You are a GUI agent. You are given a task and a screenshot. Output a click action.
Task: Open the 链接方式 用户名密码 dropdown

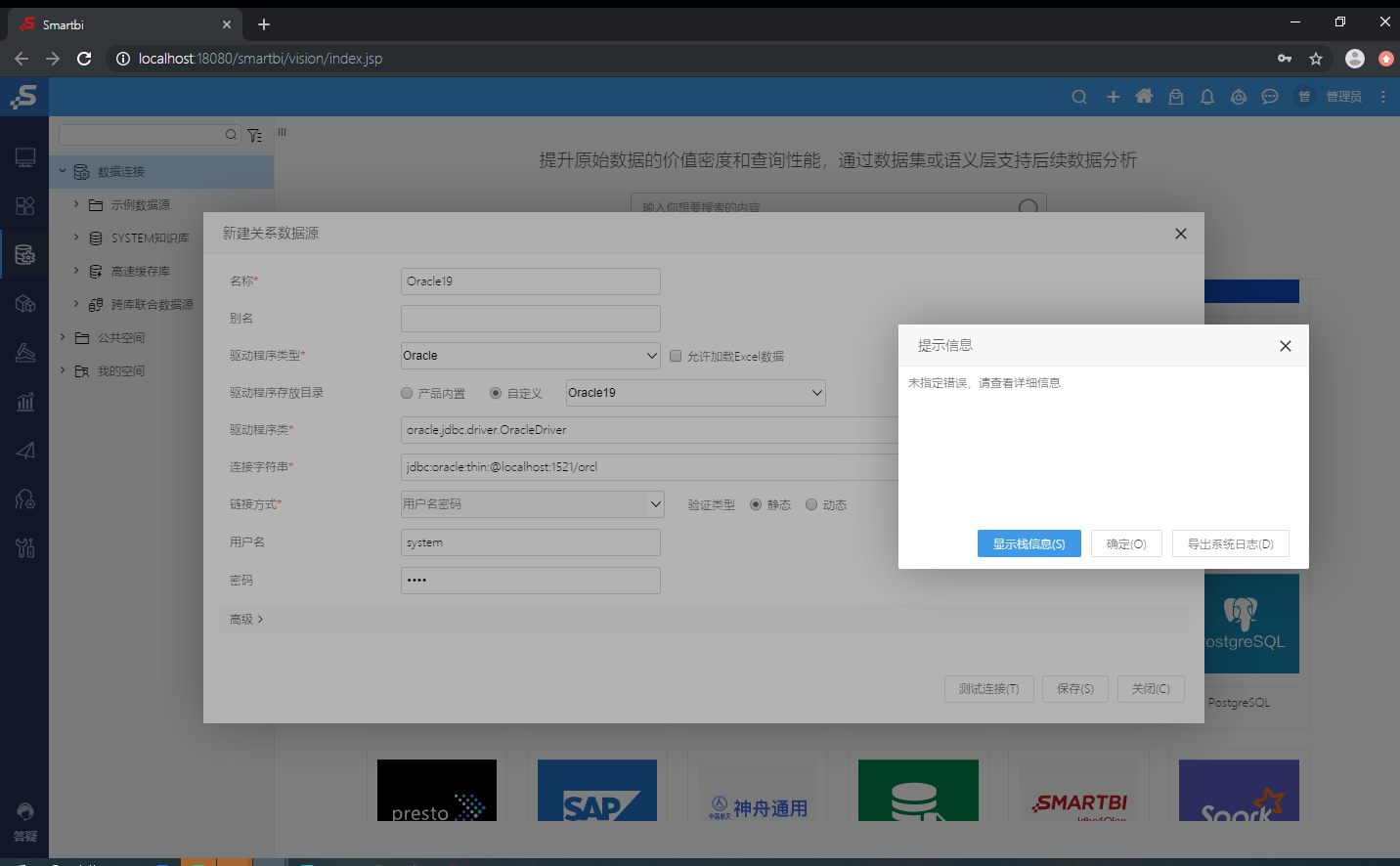pyautogui.click(x=533, y=504)
